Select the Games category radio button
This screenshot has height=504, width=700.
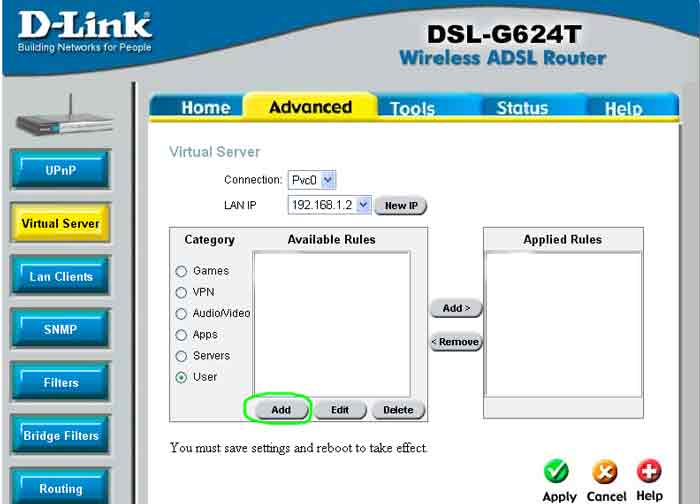pyautogui.click(x=181, y=271)
